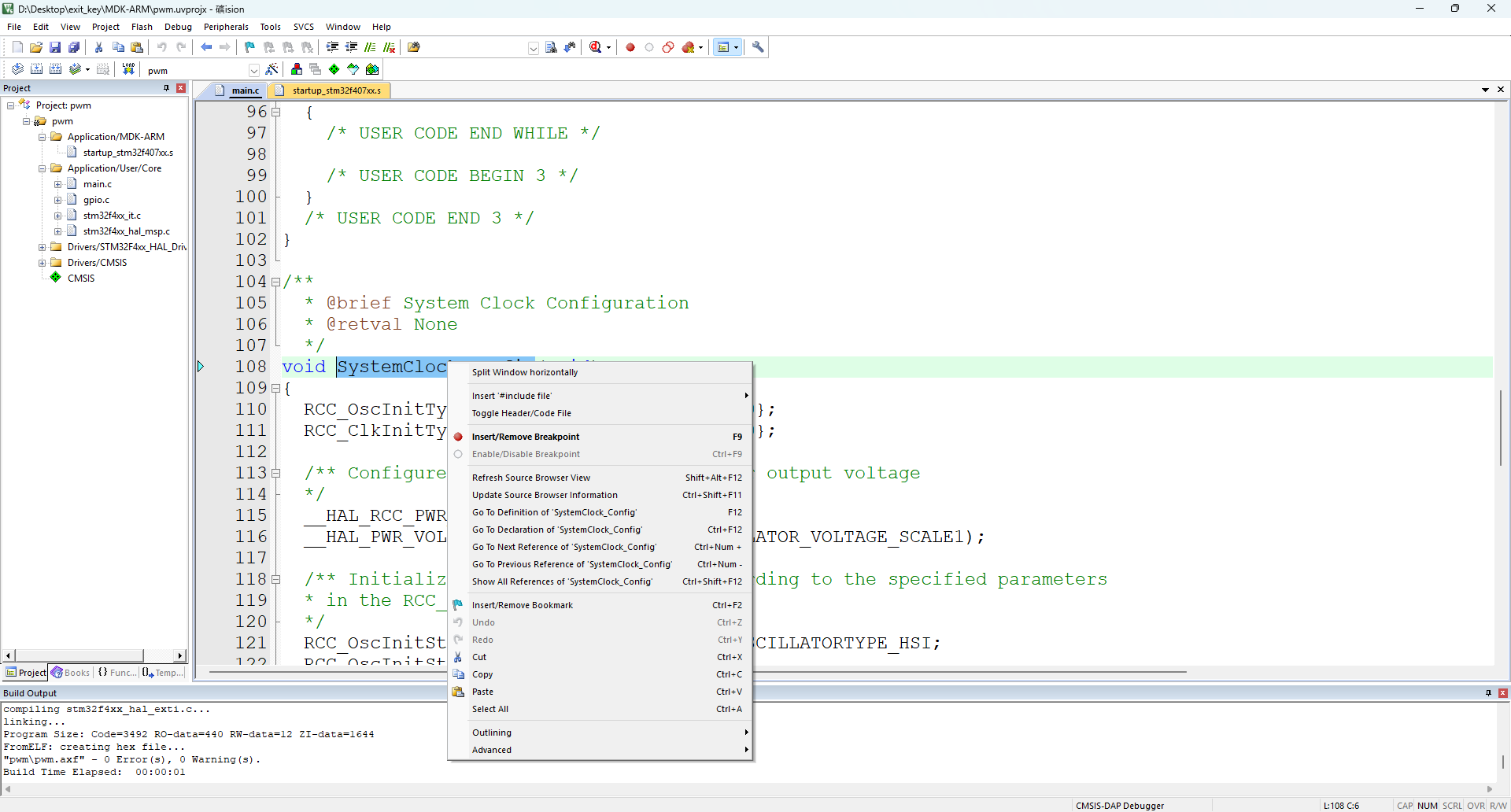The image size is (1511, 812).
Task: Click the Save All toolbar icon
Action: 74,47
